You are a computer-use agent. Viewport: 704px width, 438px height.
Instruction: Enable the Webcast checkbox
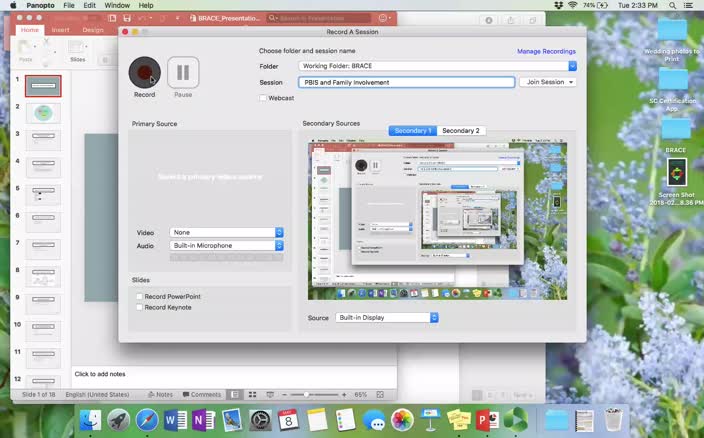point(263,98)
